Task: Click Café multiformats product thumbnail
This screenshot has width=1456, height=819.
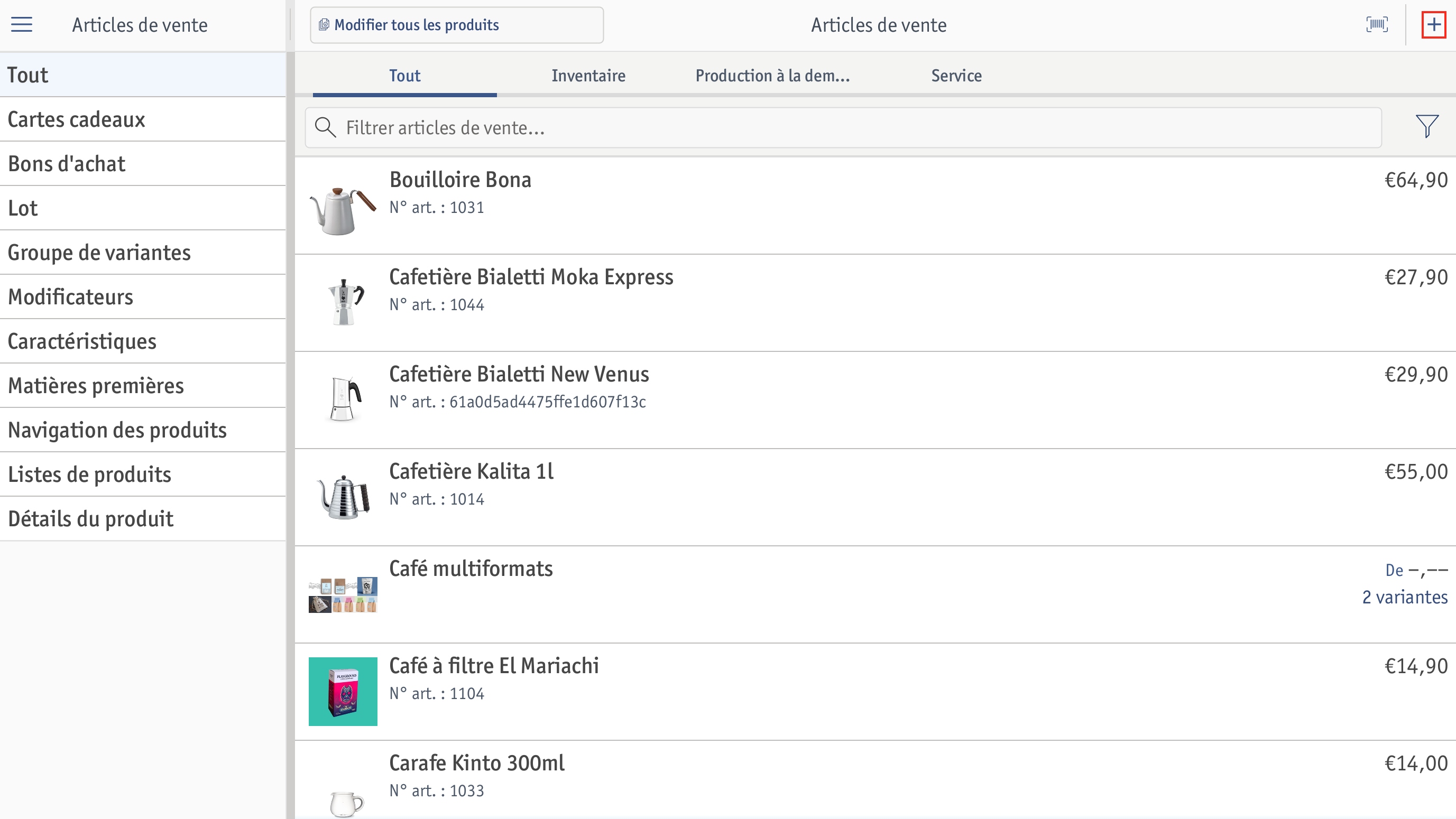Action: point(343,594)
